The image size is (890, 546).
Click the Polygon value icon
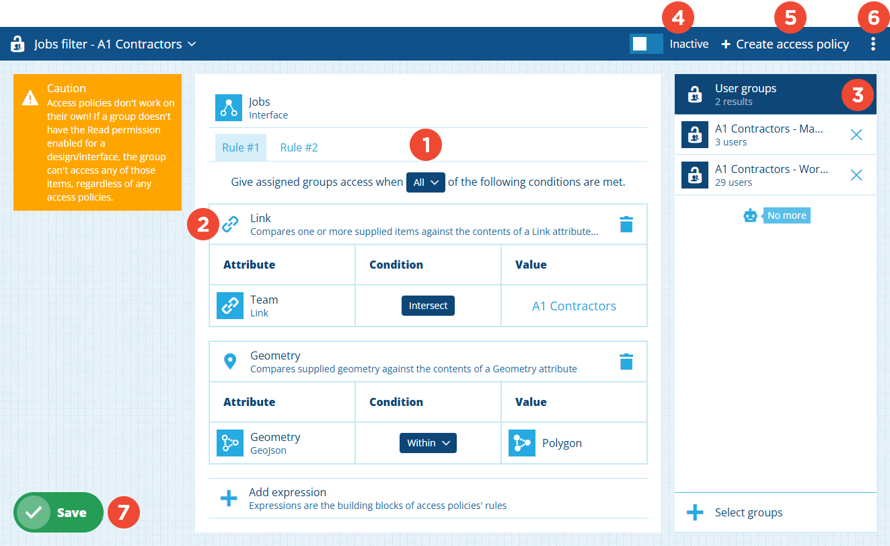click(x=522, y=443)
